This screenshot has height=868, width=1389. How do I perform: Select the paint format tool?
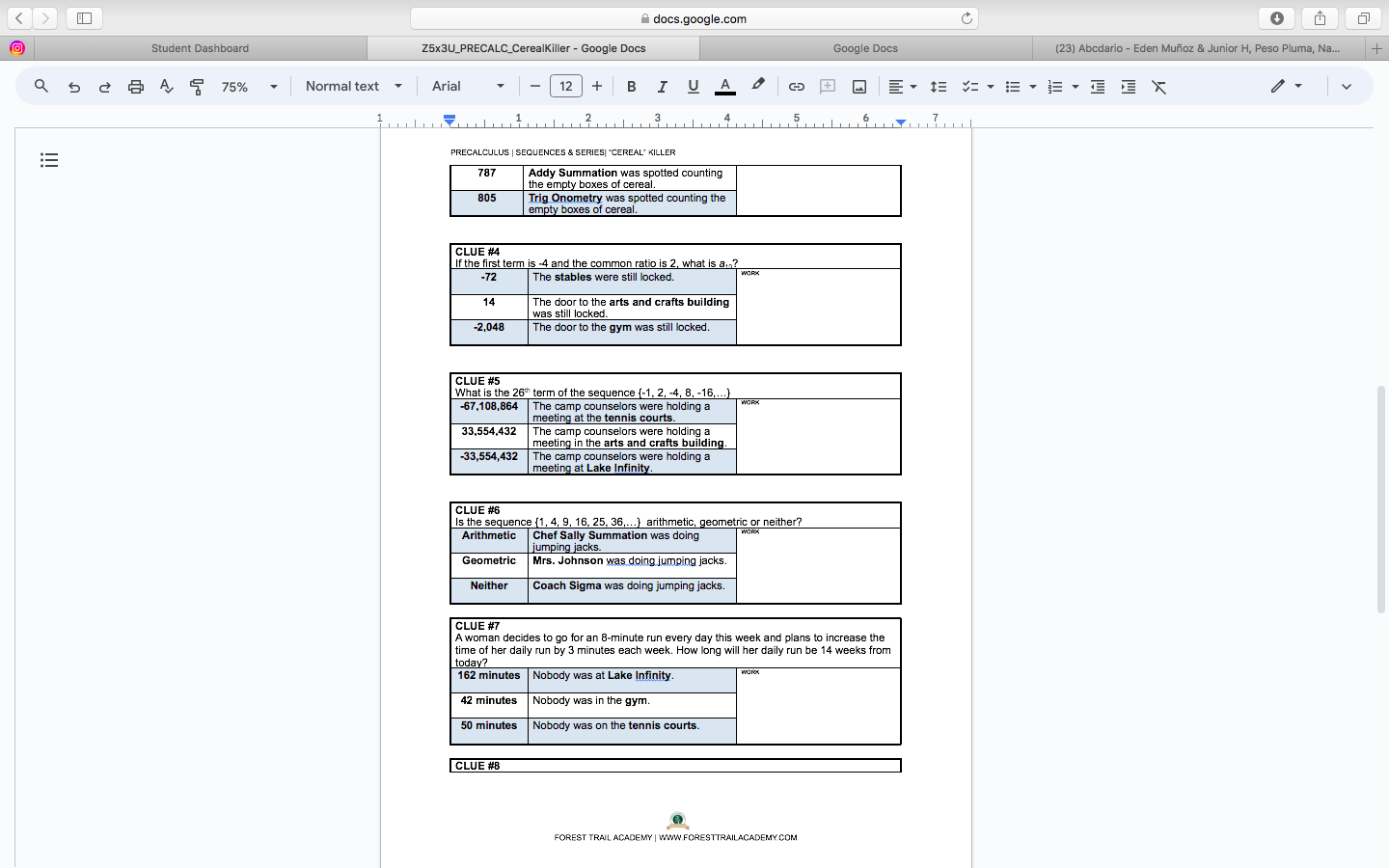197,86
